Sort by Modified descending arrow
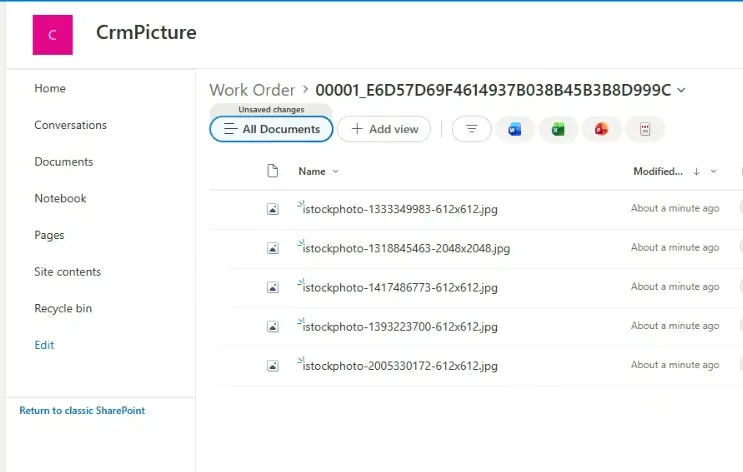This screenshot has height=472, width=743. click(x=696, y=172)
